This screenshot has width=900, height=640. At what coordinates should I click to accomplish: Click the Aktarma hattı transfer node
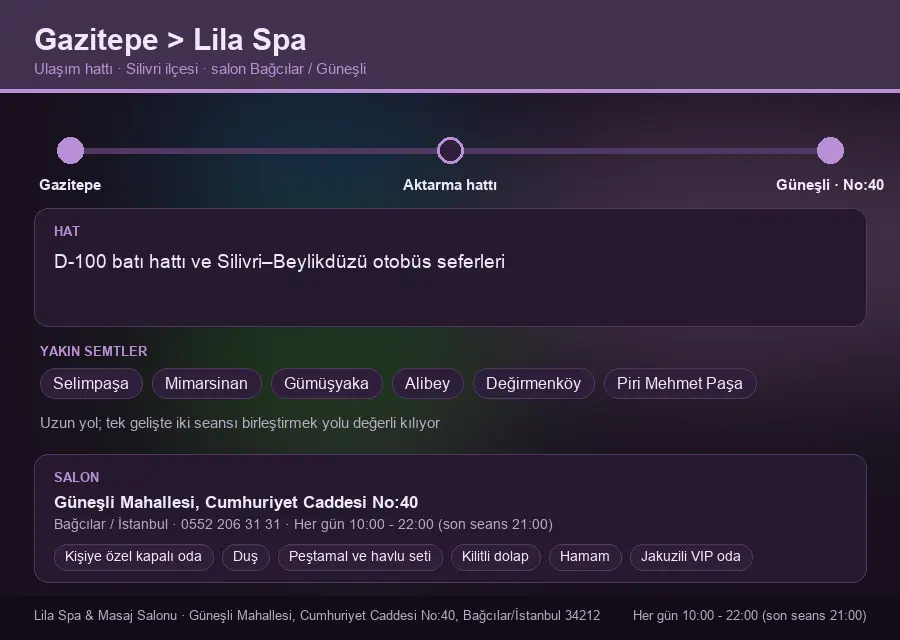pyautogui.click(x=450, y=150)
